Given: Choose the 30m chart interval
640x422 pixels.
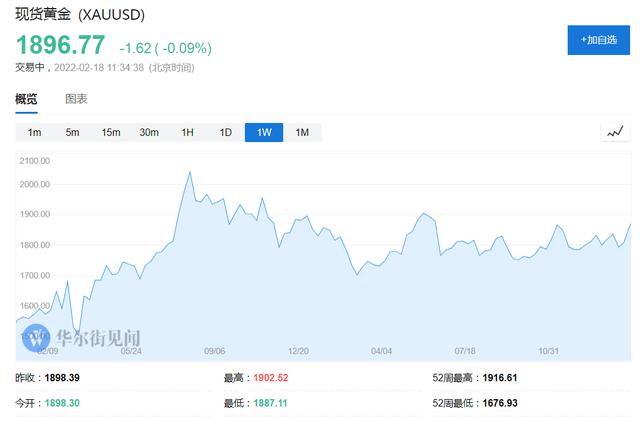Looking at the screenshot, I should (149, 133).
